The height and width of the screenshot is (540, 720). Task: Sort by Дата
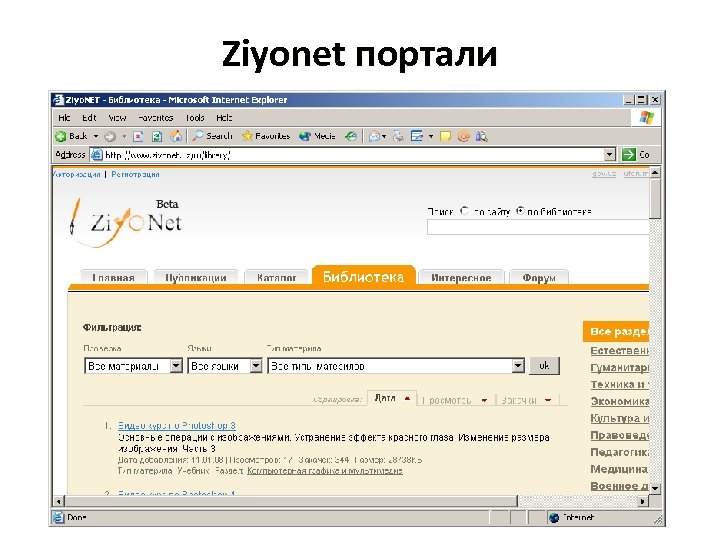(392, 398)
